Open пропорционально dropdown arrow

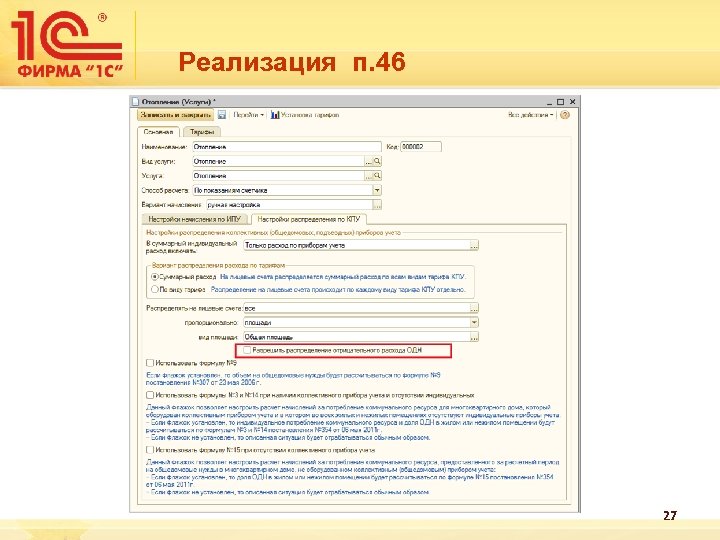[474, 322]
